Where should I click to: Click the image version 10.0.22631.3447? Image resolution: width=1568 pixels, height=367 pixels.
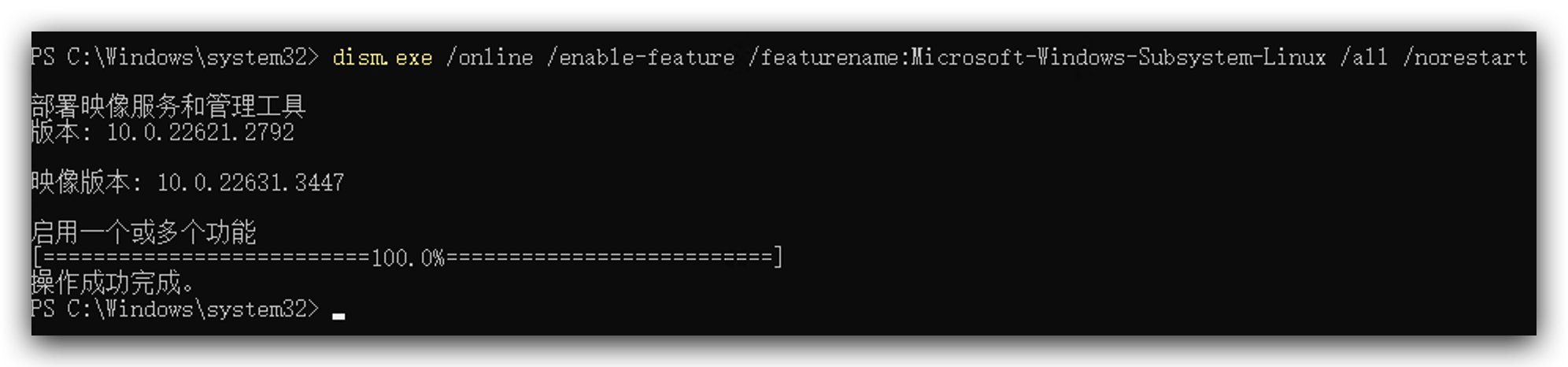click(x=251, y=183)
